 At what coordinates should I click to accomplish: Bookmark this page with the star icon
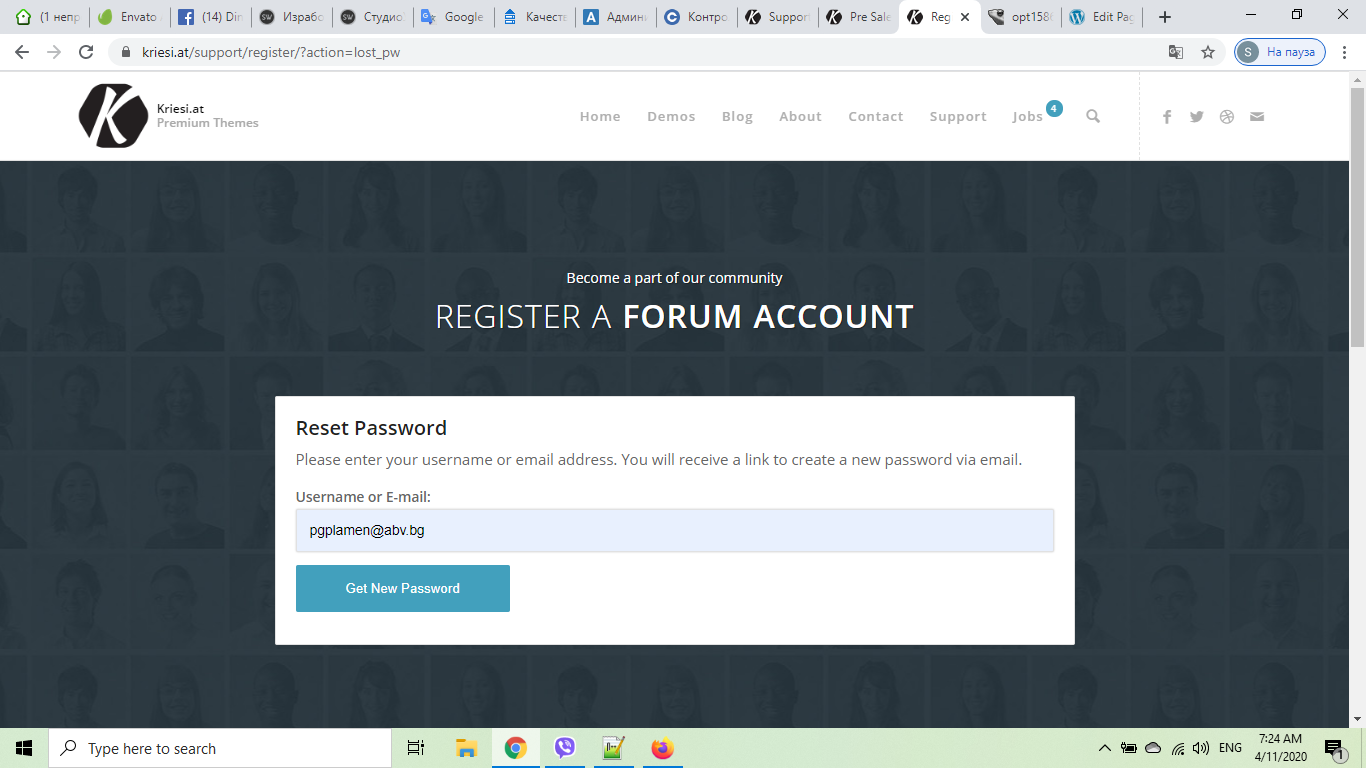pyautogui.click(x=1208, y=52)
